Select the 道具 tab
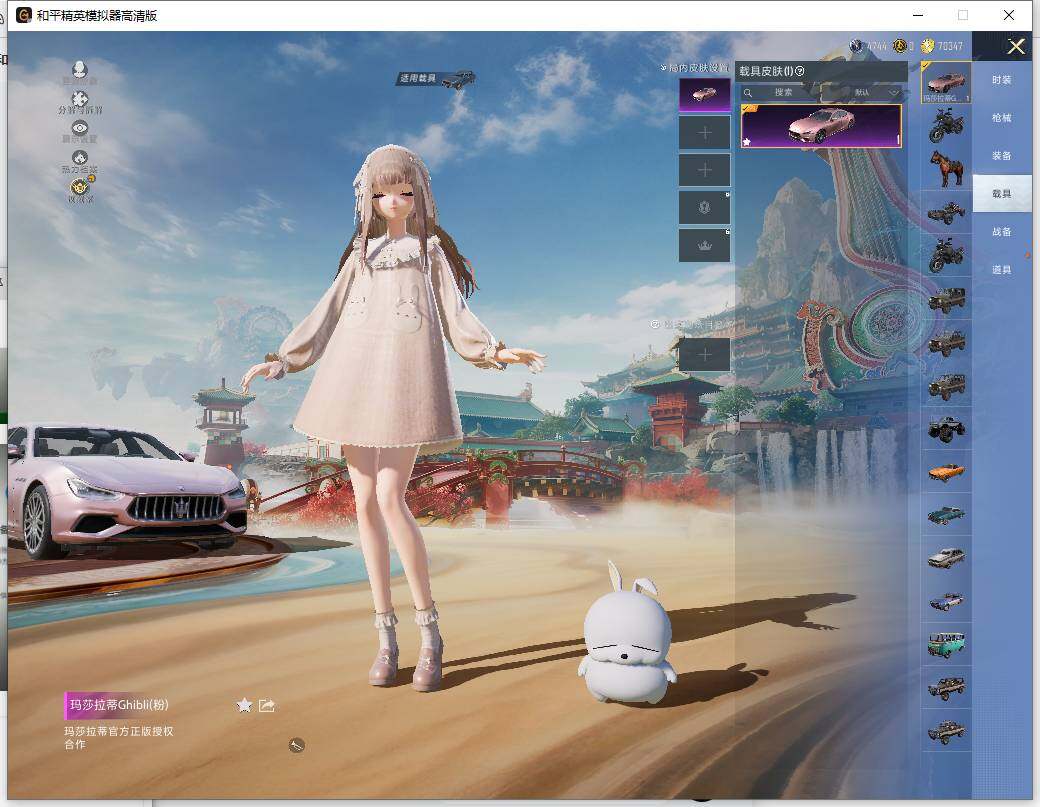 (1001, 270)
